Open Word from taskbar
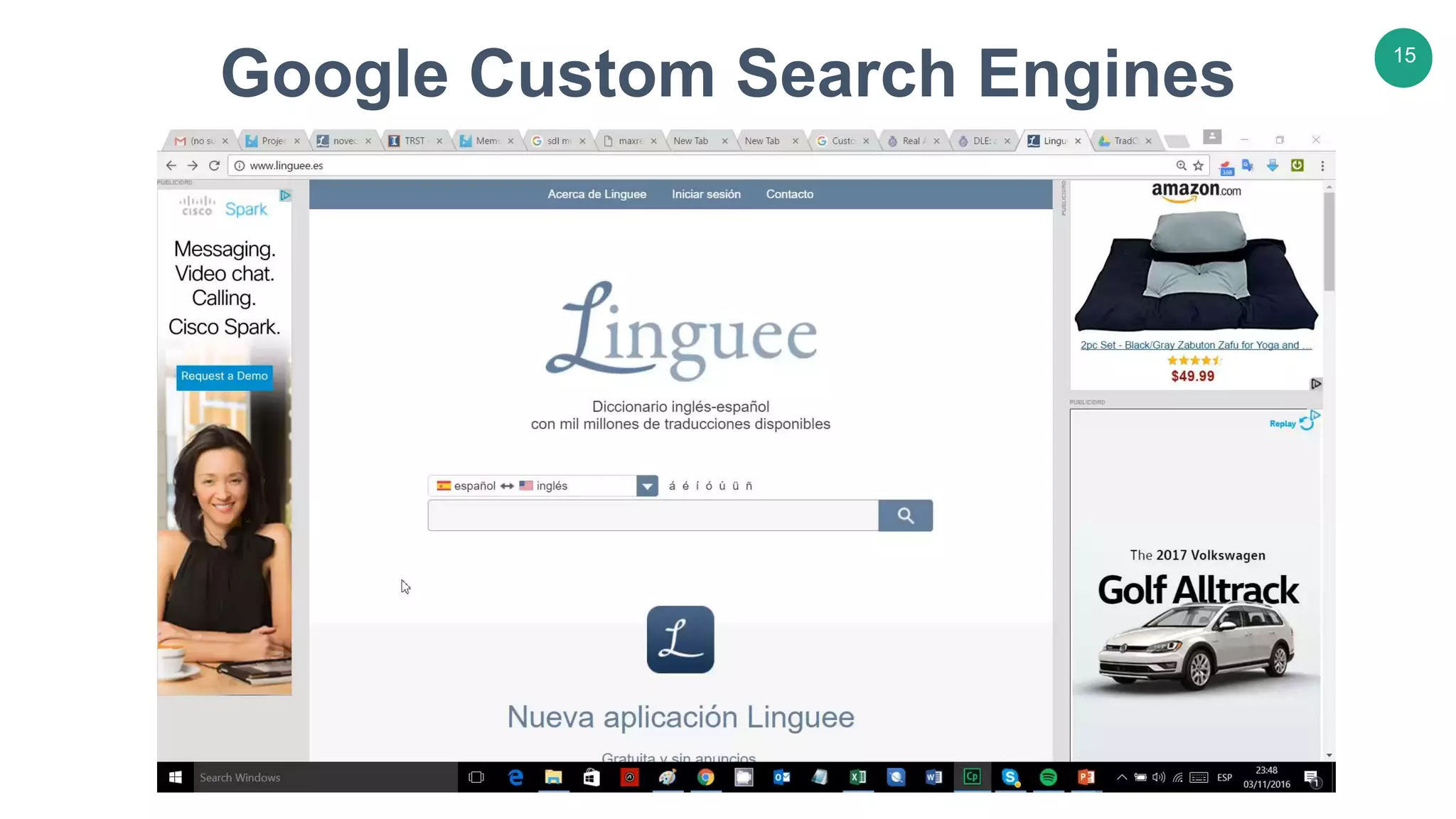This screenshot has height=819, width=1456. click(933, 777)
